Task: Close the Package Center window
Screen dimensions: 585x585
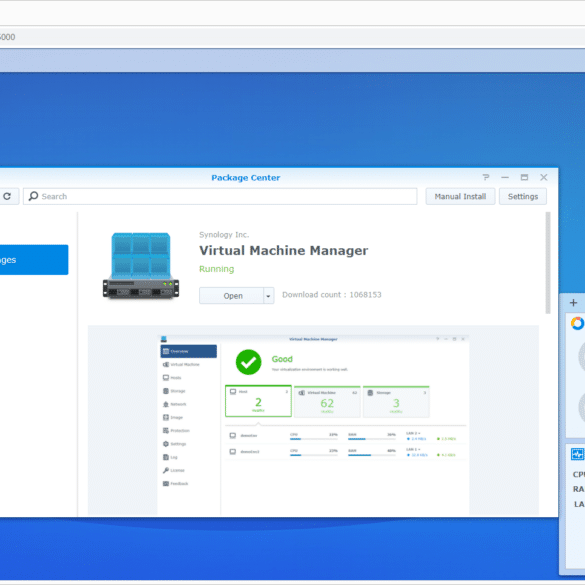Action: (544, 177)
